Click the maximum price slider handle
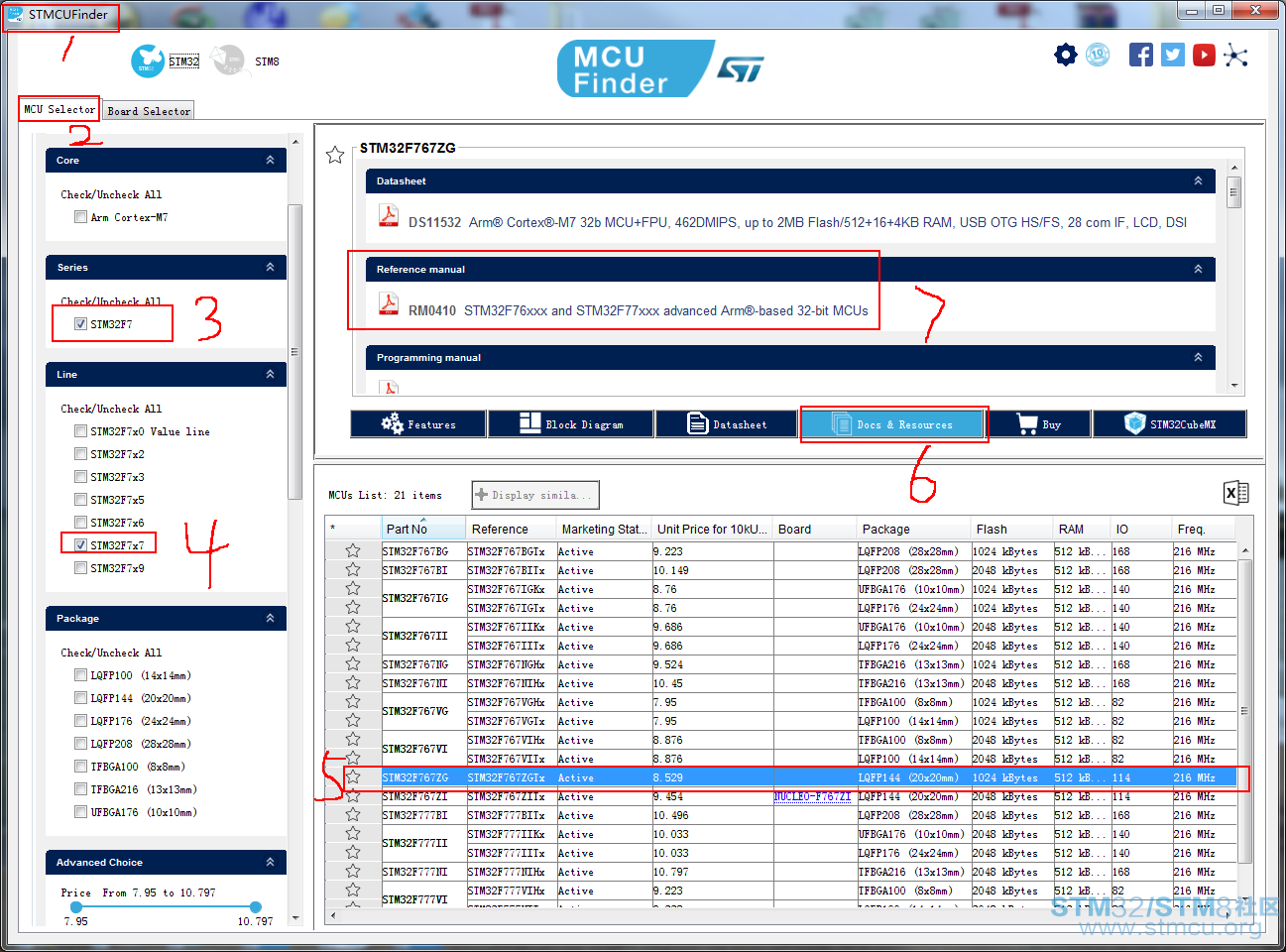 [256, 906]
